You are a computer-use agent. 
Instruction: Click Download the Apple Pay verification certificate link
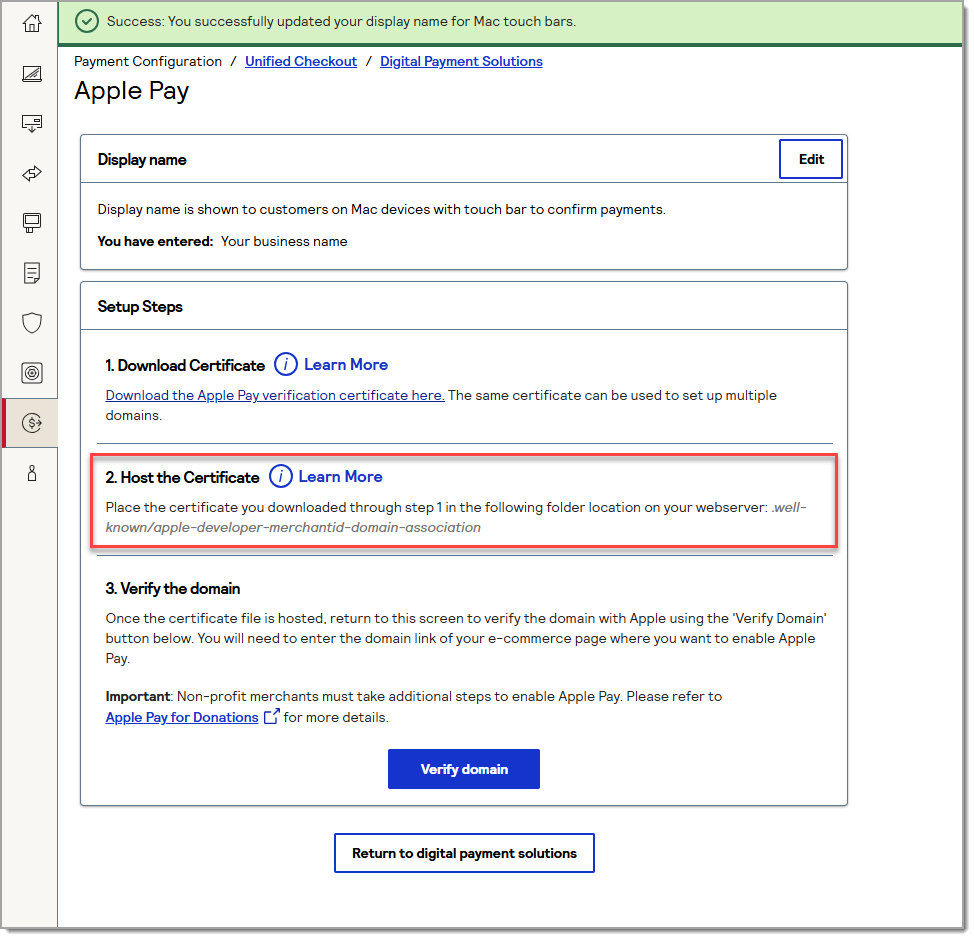[x=275, y=396]
